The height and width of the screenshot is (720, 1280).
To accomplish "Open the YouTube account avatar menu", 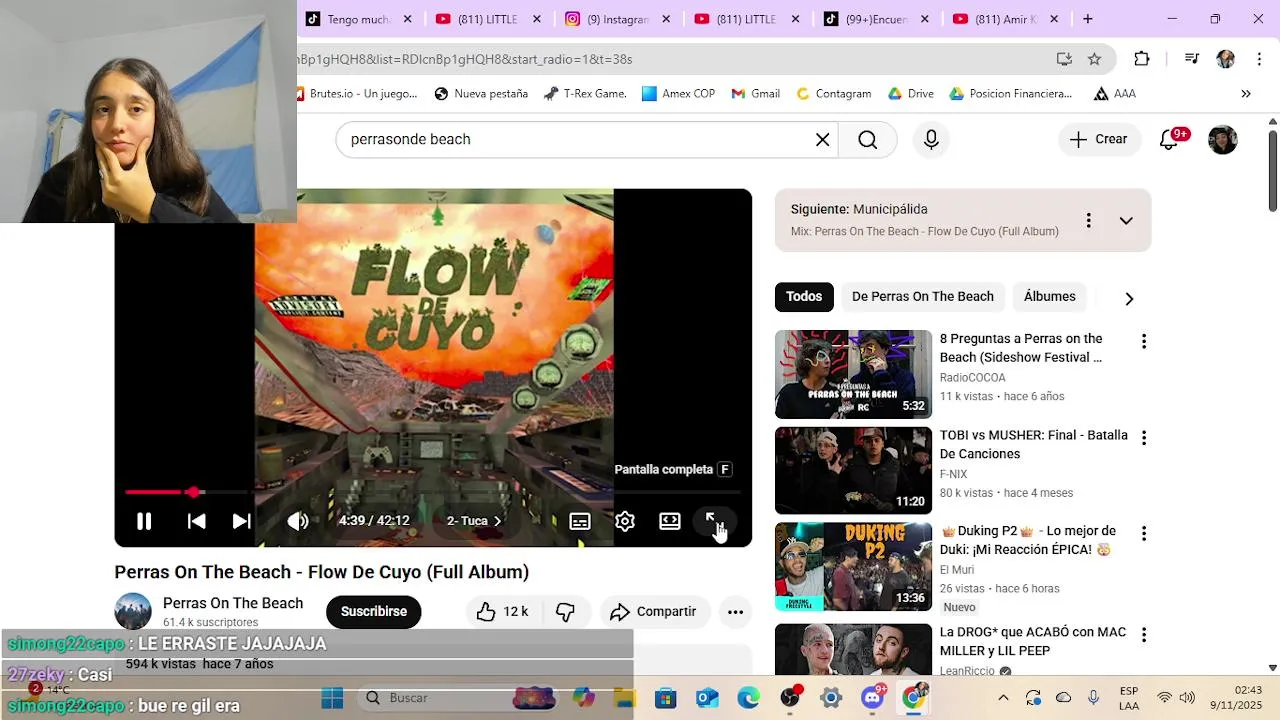I will click(x=1223, y=140).
